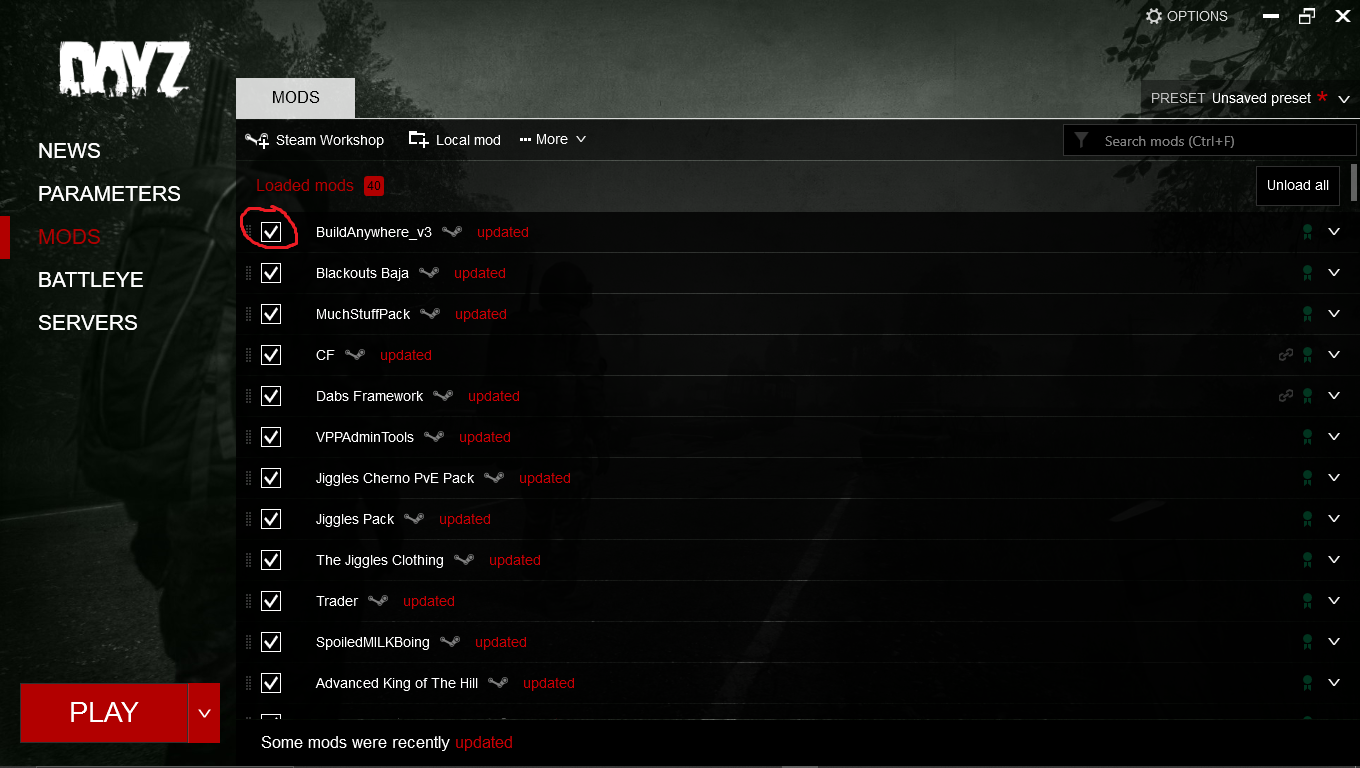Image resolution: width=1360 pixels, height=768 pixels.
Task: Open the More dropdown menu
Action: [553, 139]
